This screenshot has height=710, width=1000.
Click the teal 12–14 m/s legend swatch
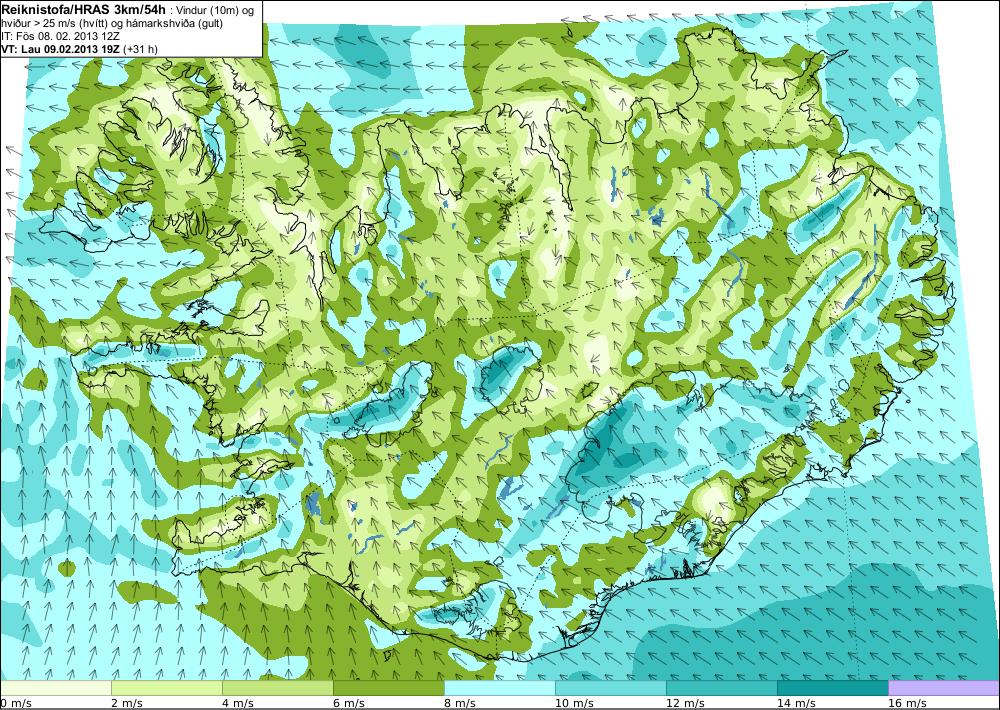point(721,688)
